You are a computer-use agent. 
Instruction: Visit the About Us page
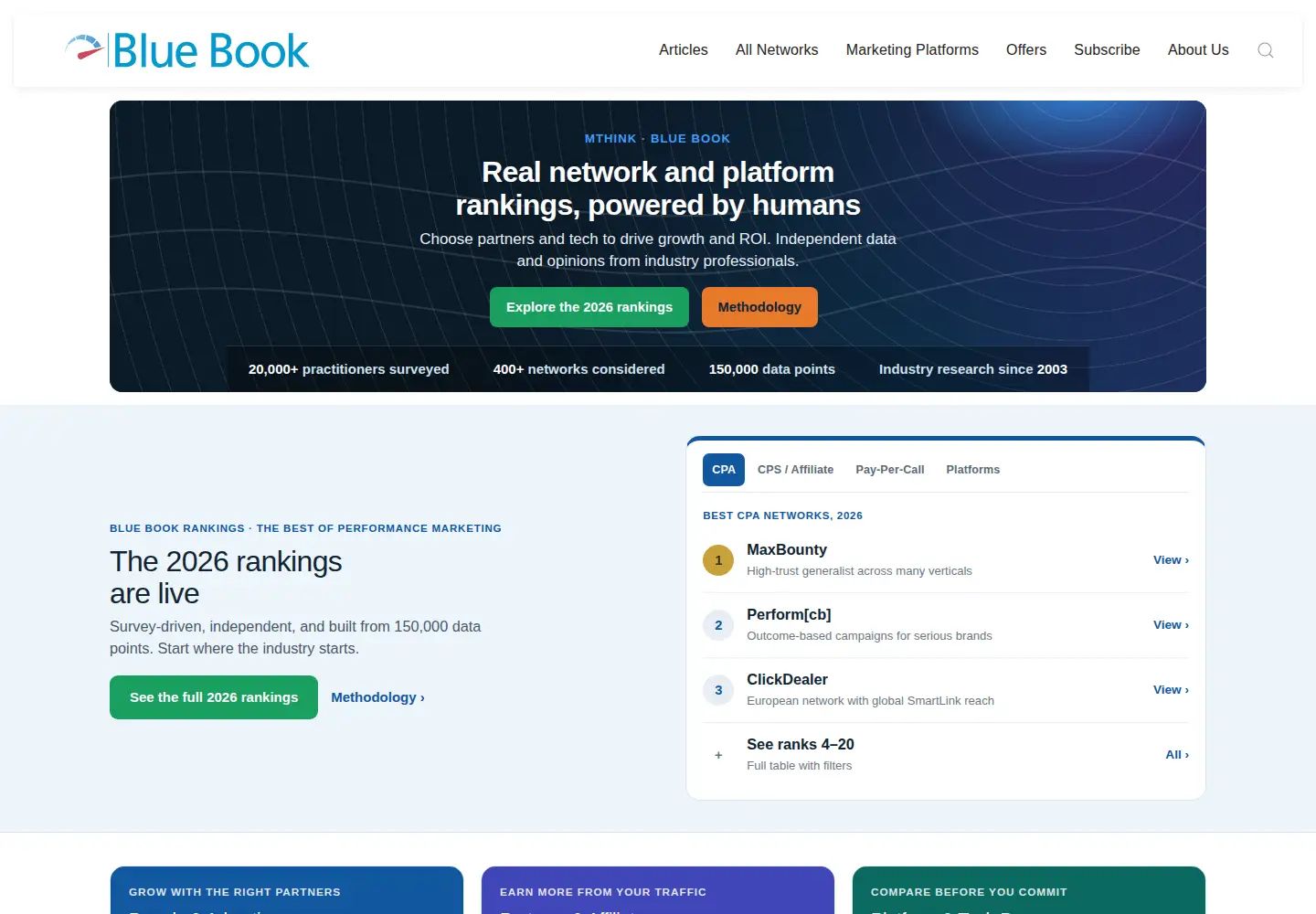tap(1198, 50)
